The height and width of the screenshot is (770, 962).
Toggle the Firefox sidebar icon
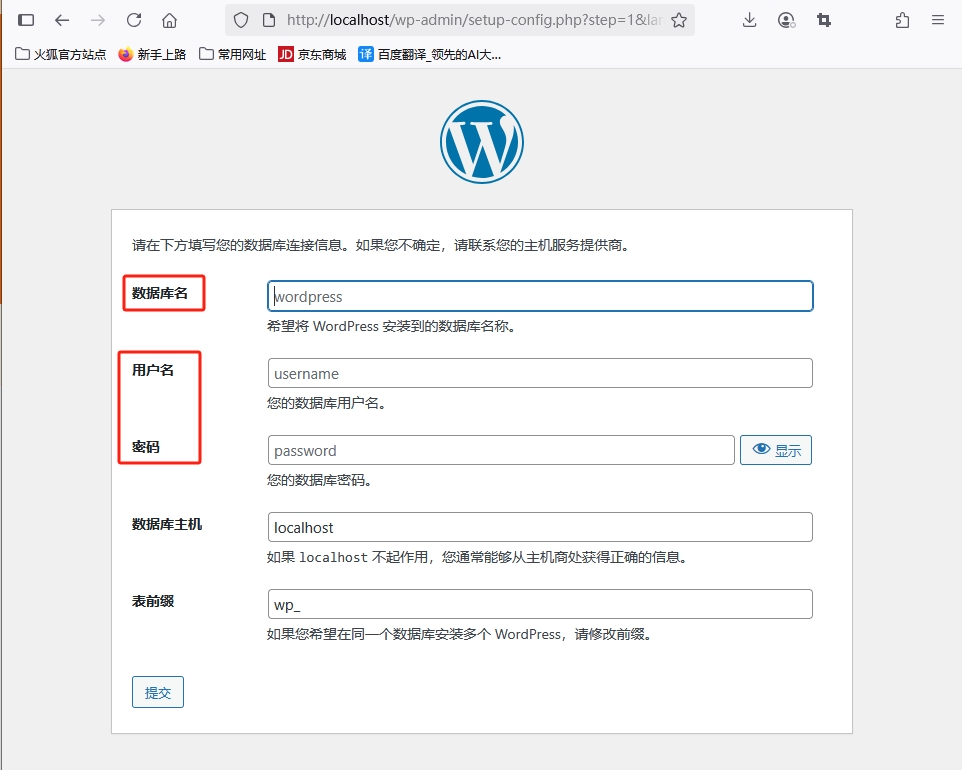(x=26, y=20)
